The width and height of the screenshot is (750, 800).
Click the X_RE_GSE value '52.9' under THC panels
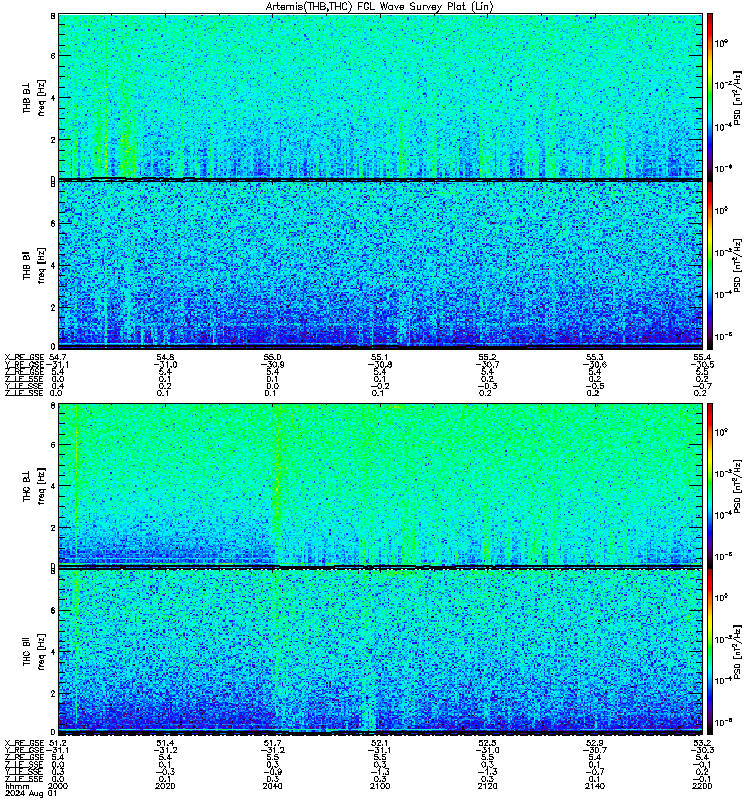click(594, 743)
